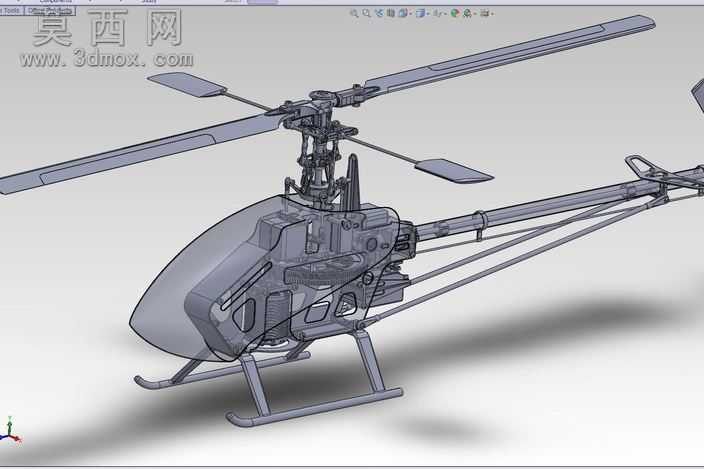Expand the Hide/Show Items dropdown arrow
Screen dimensions: 704x469
445,14
